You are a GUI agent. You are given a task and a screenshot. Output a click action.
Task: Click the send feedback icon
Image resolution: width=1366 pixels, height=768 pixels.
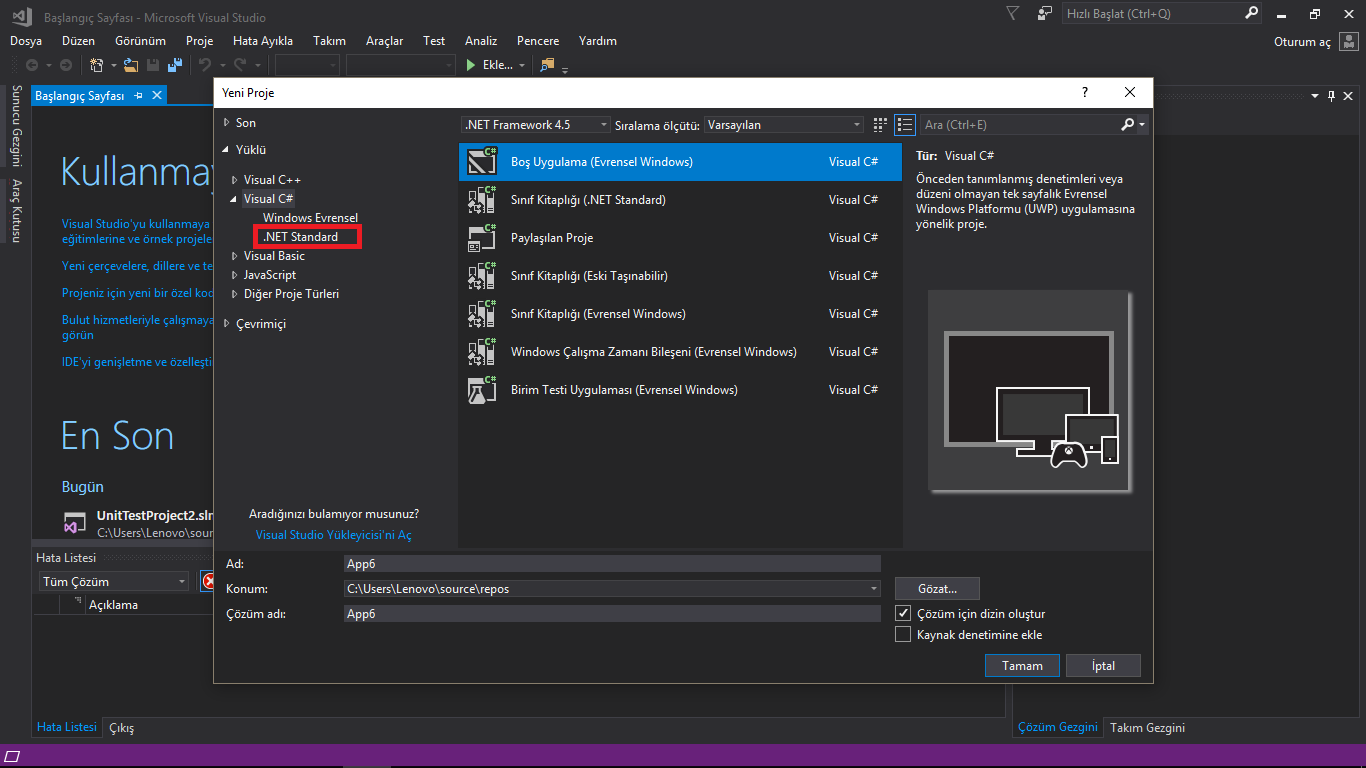[1045, 13]
